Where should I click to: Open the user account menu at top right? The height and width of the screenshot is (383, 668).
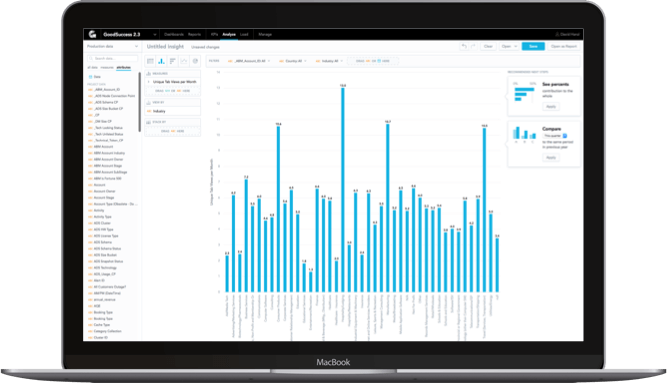[567, 35]
